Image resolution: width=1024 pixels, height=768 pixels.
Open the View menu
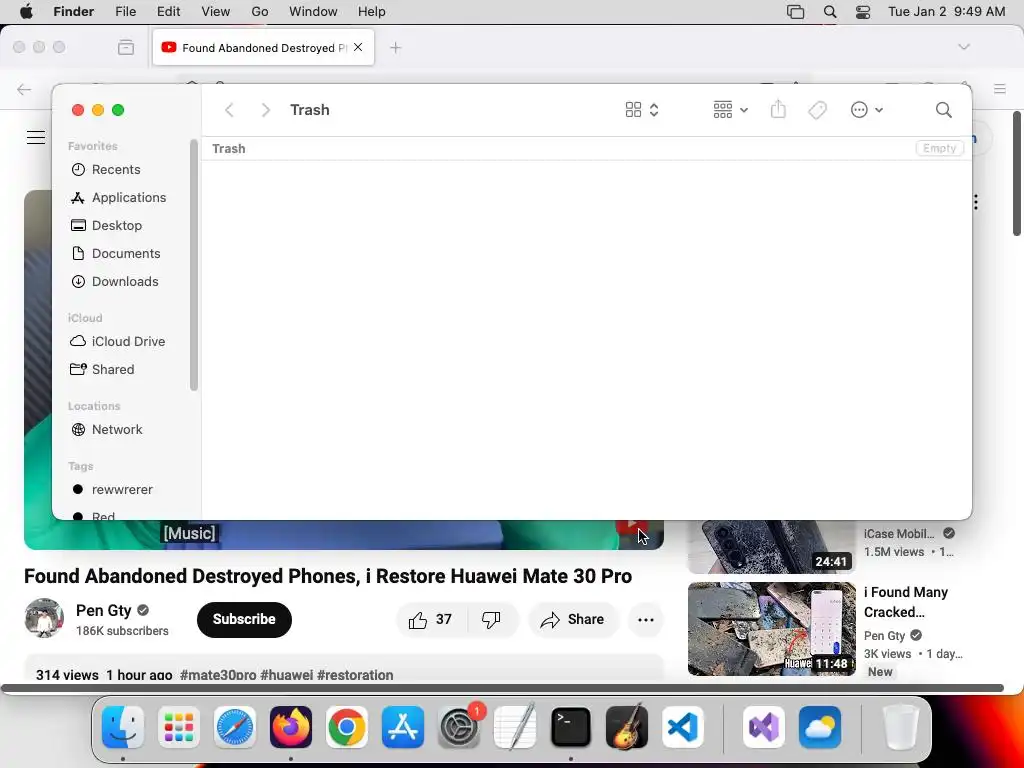[216, 12]
